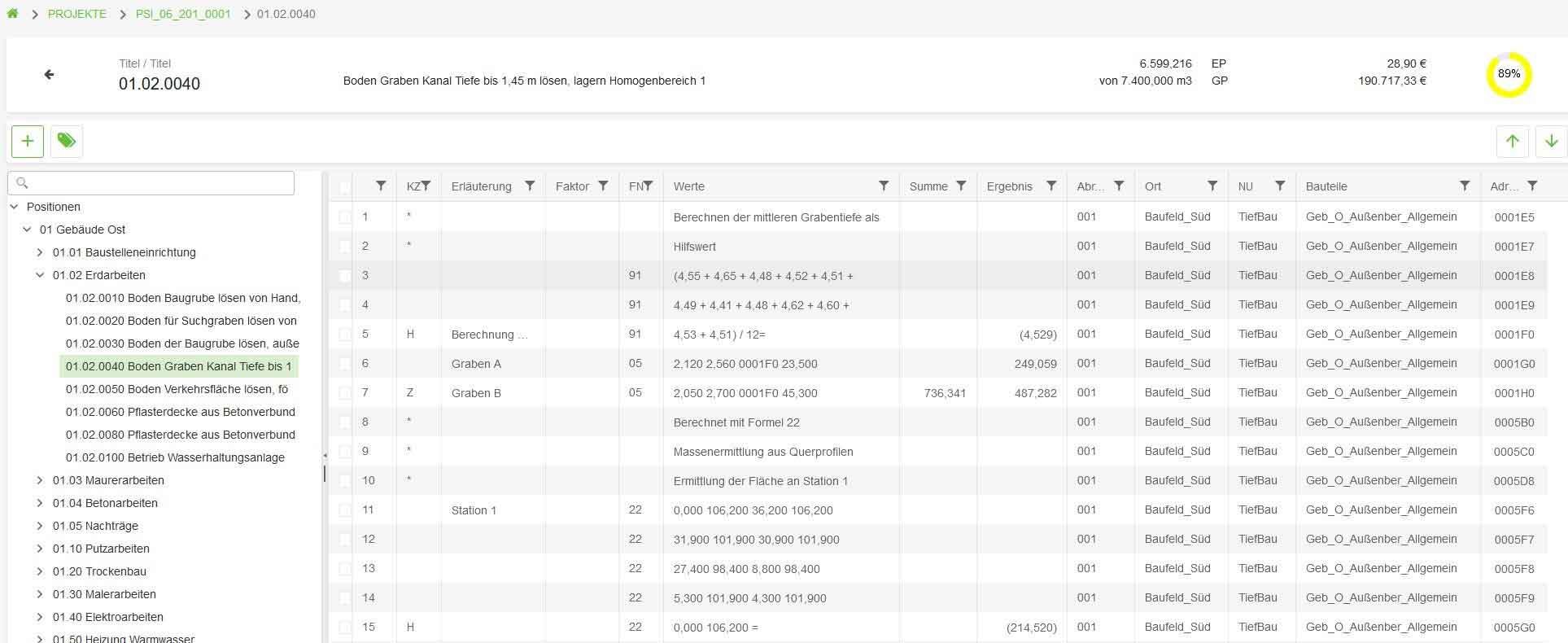The image size is (1568, 643).
Task: Open filter on the Adr... column
Action: pos(1532,186)
